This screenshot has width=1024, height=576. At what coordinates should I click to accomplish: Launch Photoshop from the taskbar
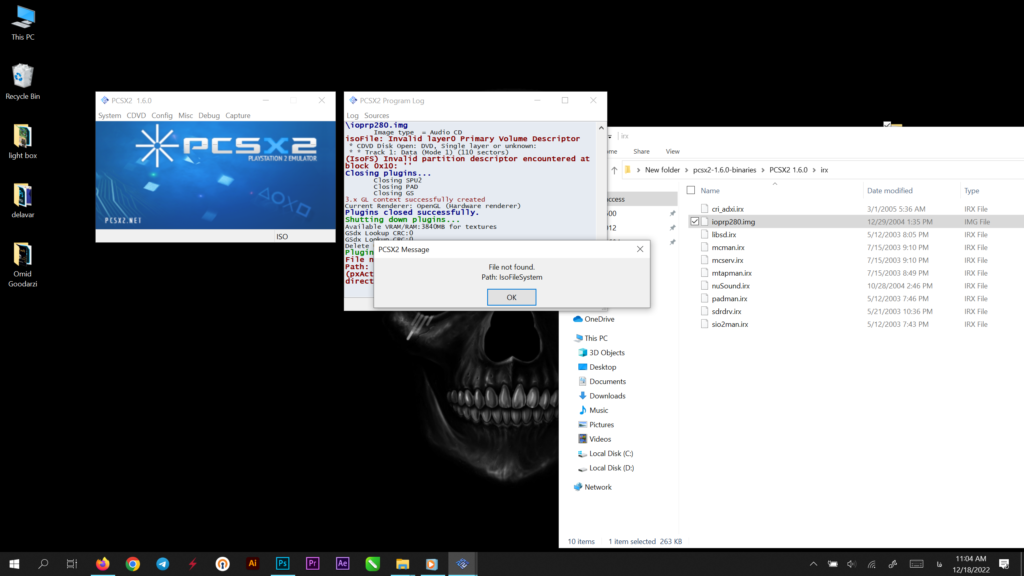283,564
